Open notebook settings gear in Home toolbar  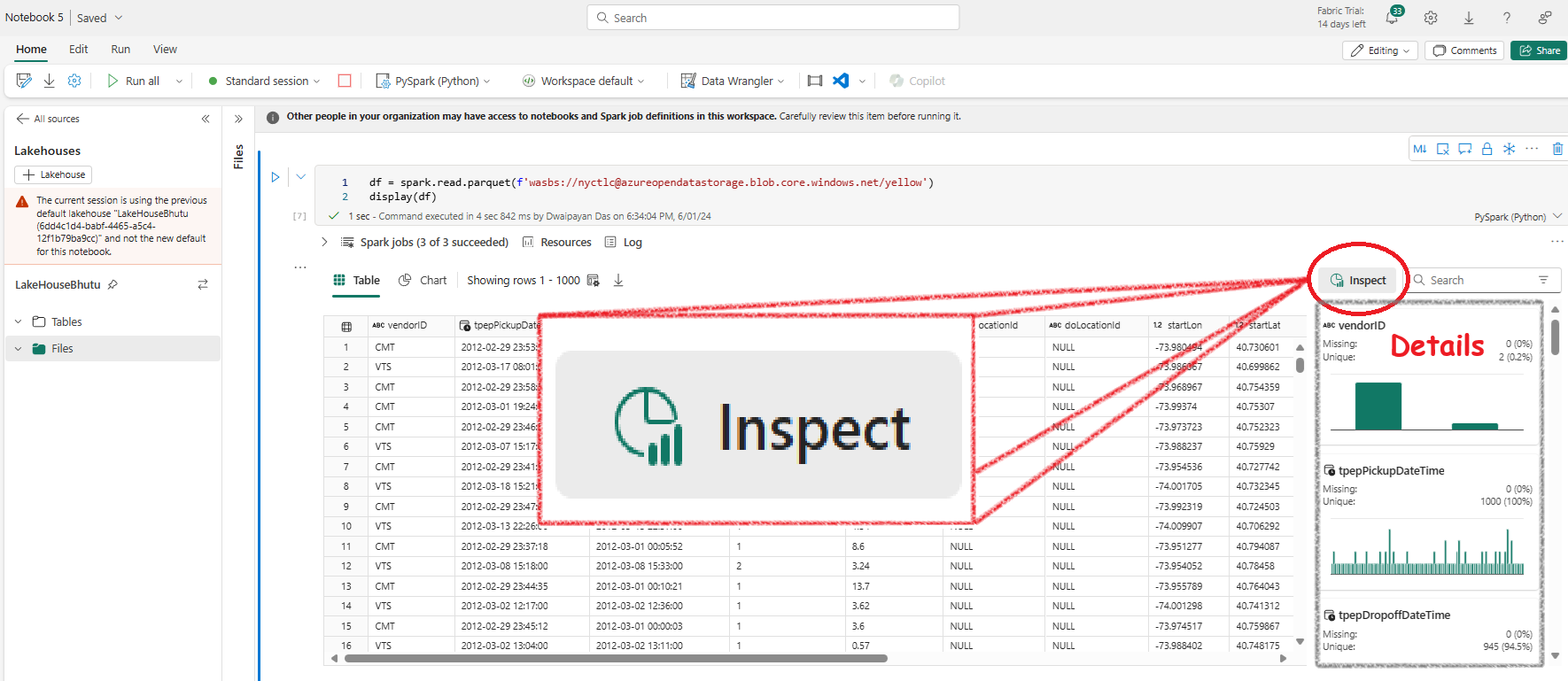(x=74, y=81)
